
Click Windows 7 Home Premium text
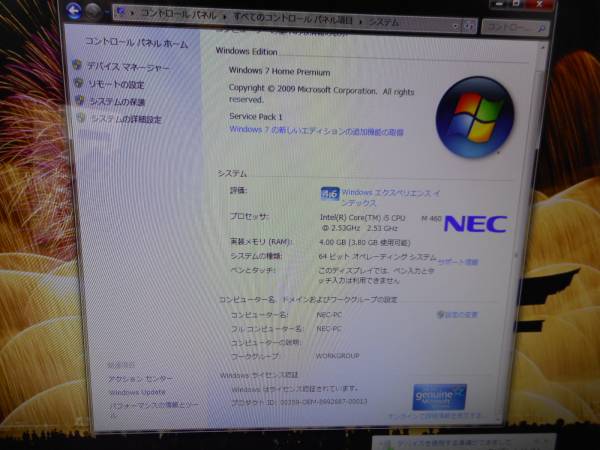click(x=279, y=71)
